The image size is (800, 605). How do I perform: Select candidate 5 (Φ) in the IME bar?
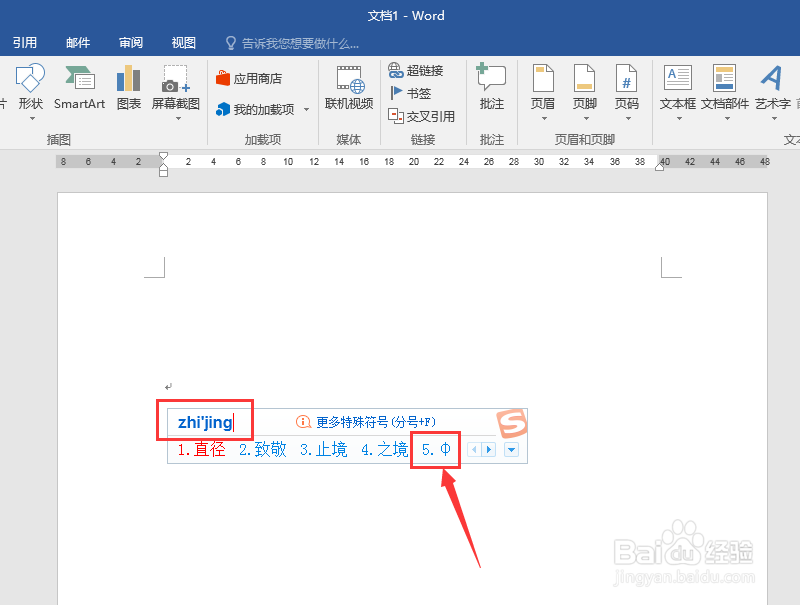coord(435,450)
